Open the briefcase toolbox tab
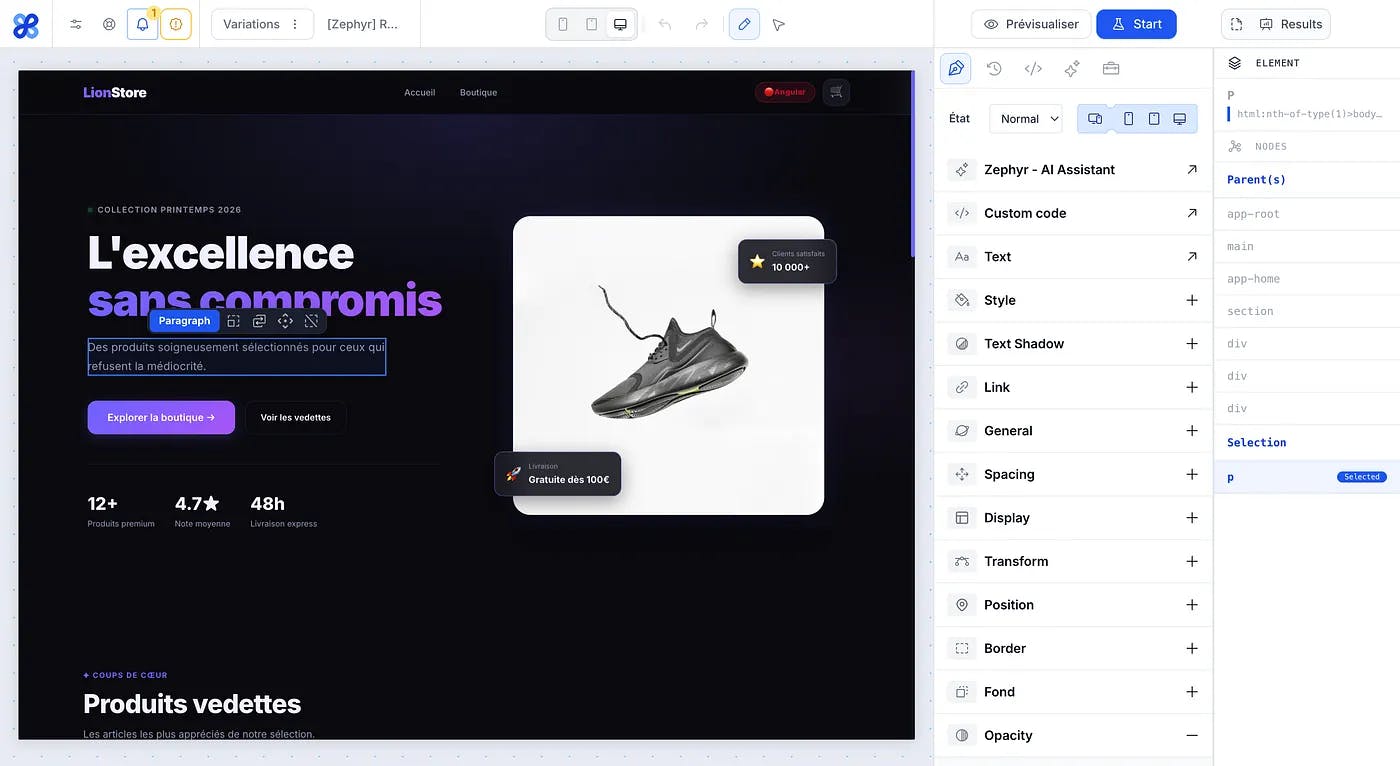1400x766 pixels. coord(1111,68)
